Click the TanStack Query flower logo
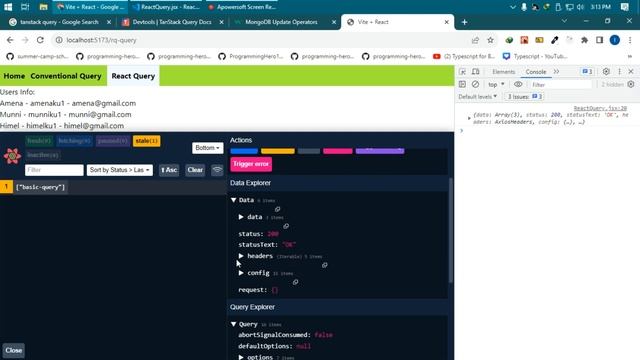This screenshot has height=360, width=640. pos(12,156)
